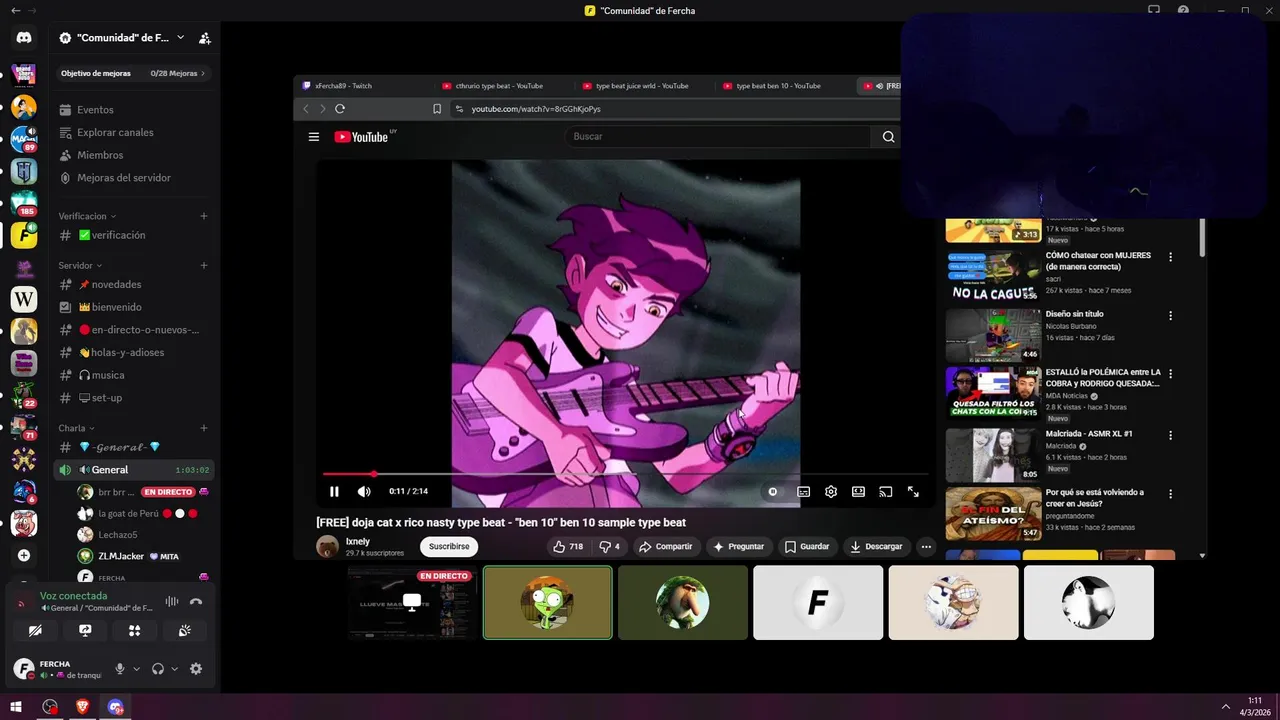Screen dimensions: 1280x720
Task: Open the server invite people icon
Action: click(x=204, y=38)
